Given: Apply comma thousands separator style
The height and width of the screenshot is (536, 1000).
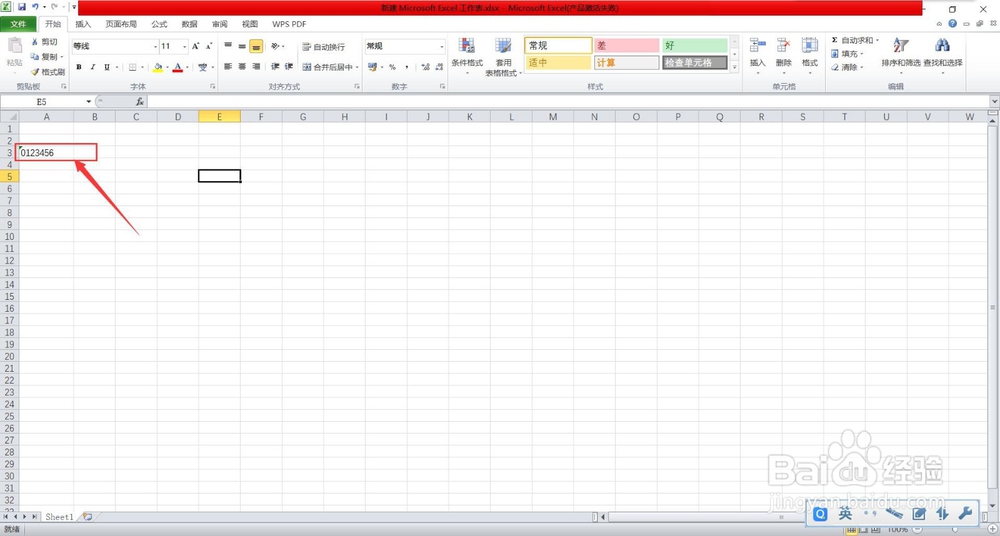Looking at the screenshot, I should pos(406,67).
